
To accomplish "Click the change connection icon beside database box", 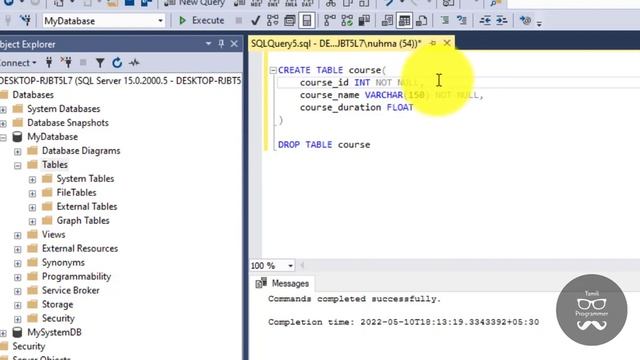I will [x=25, y=20].
